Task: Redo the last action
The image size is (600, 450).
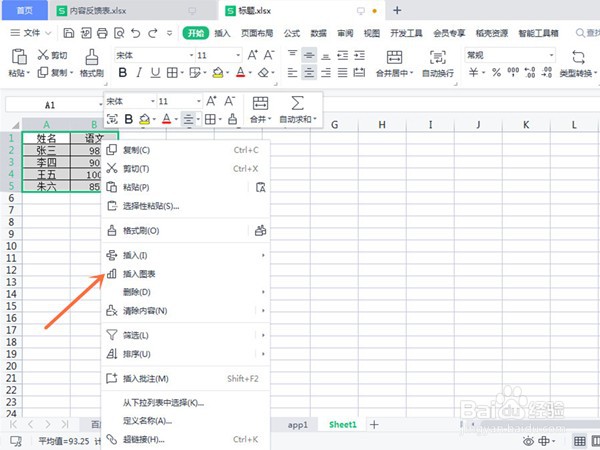Action: pos(153,33)
